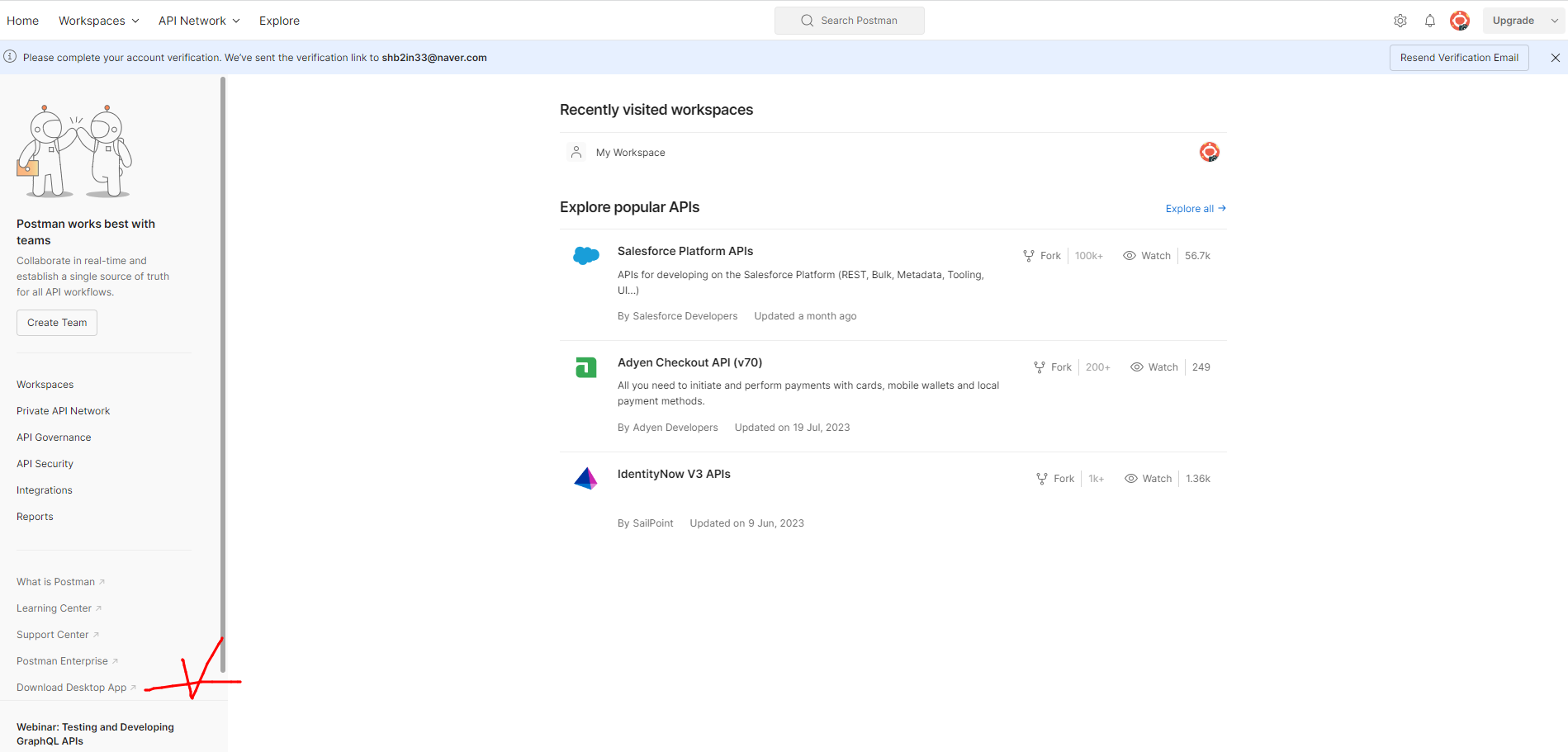
Task: Open Explore in top navigation
Action: coord(279,21)
